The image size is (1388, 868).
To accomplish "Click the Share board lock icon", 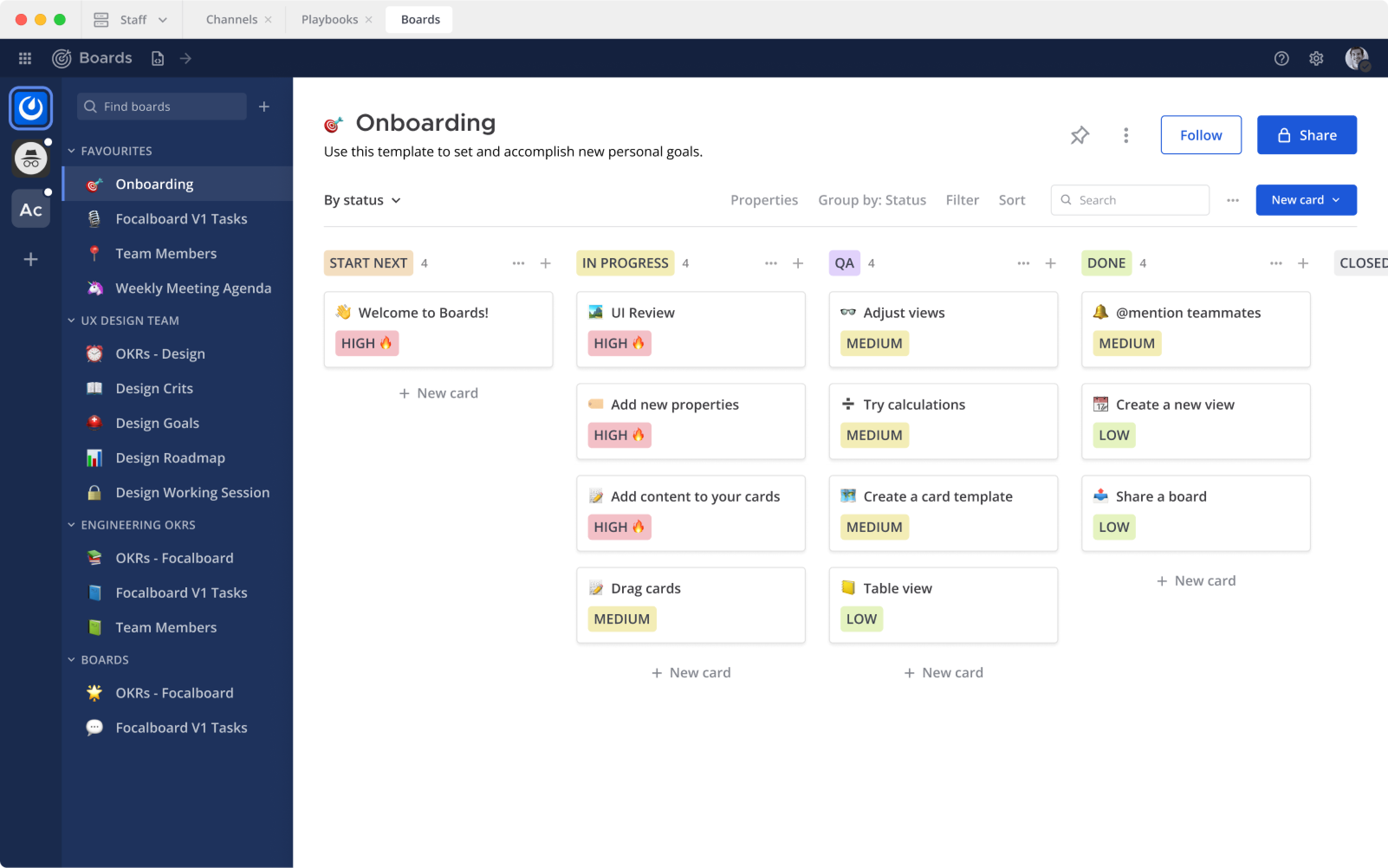I will 1284,135.
